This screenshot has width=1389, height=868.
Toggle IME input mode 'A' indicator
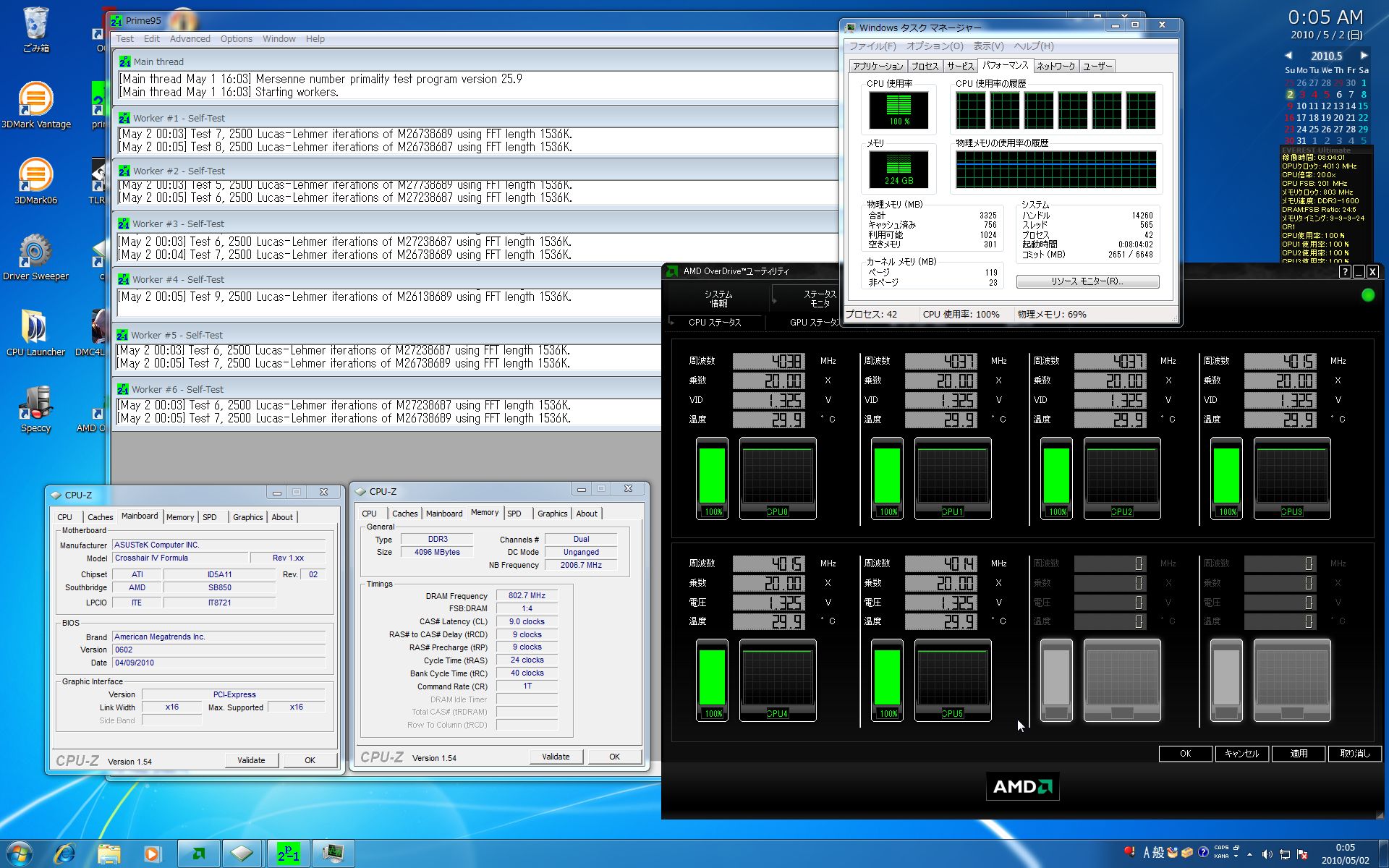[x=1147, y=853]
